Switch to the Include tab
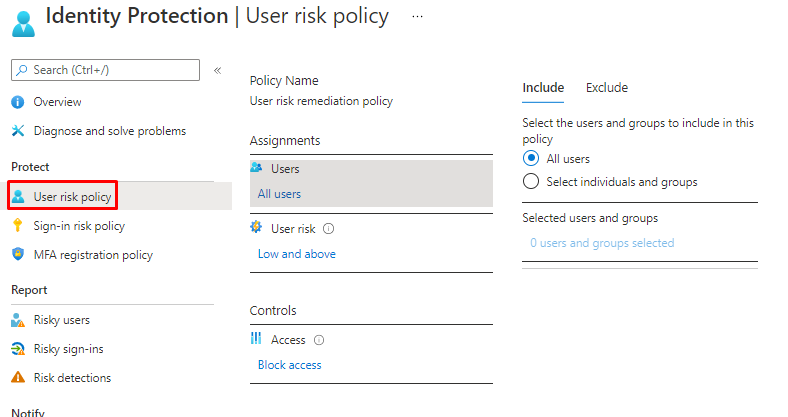Image resolution: width=788 pixels, height=417 pixels. click(x=543, y=88)
